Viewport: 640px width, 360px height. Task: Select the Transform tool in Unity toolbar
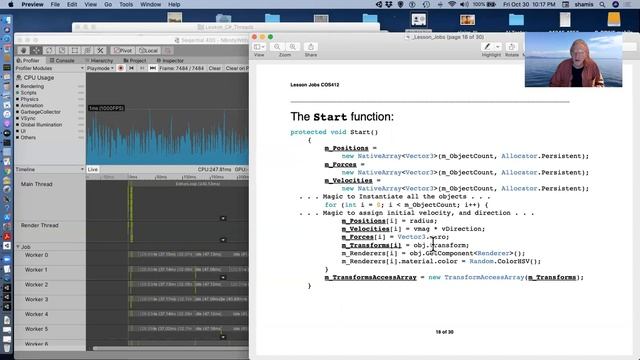point(87,50)
